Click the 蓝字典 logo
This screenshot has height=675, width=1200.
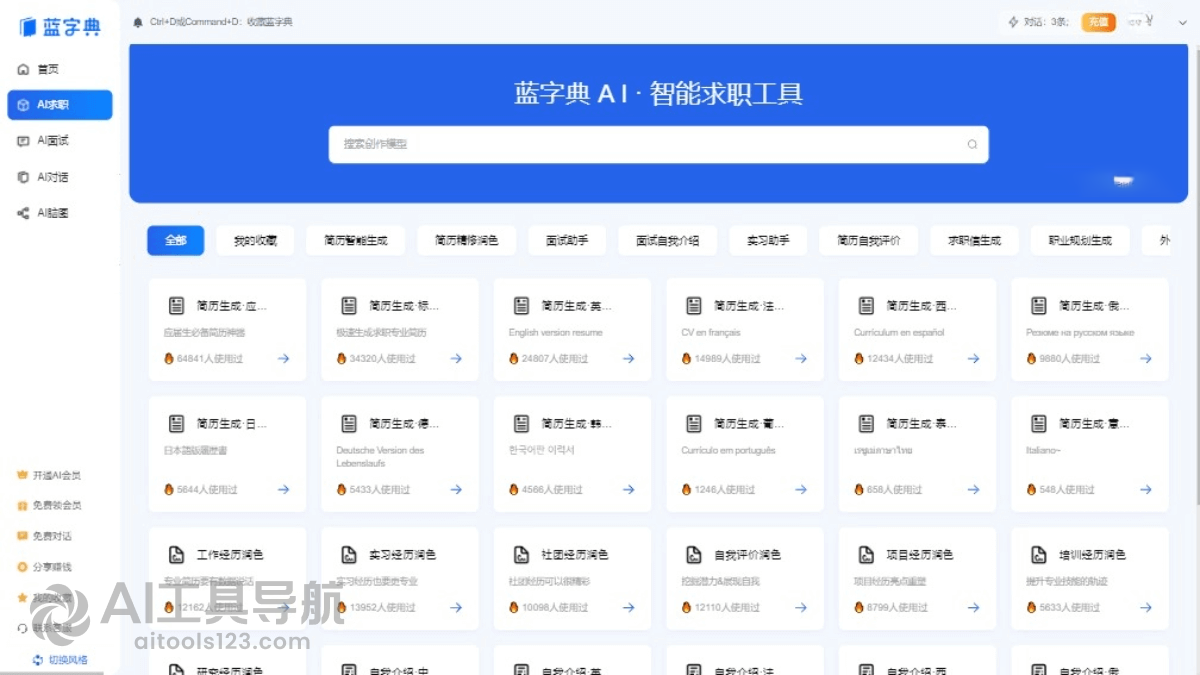click(60, 27)
